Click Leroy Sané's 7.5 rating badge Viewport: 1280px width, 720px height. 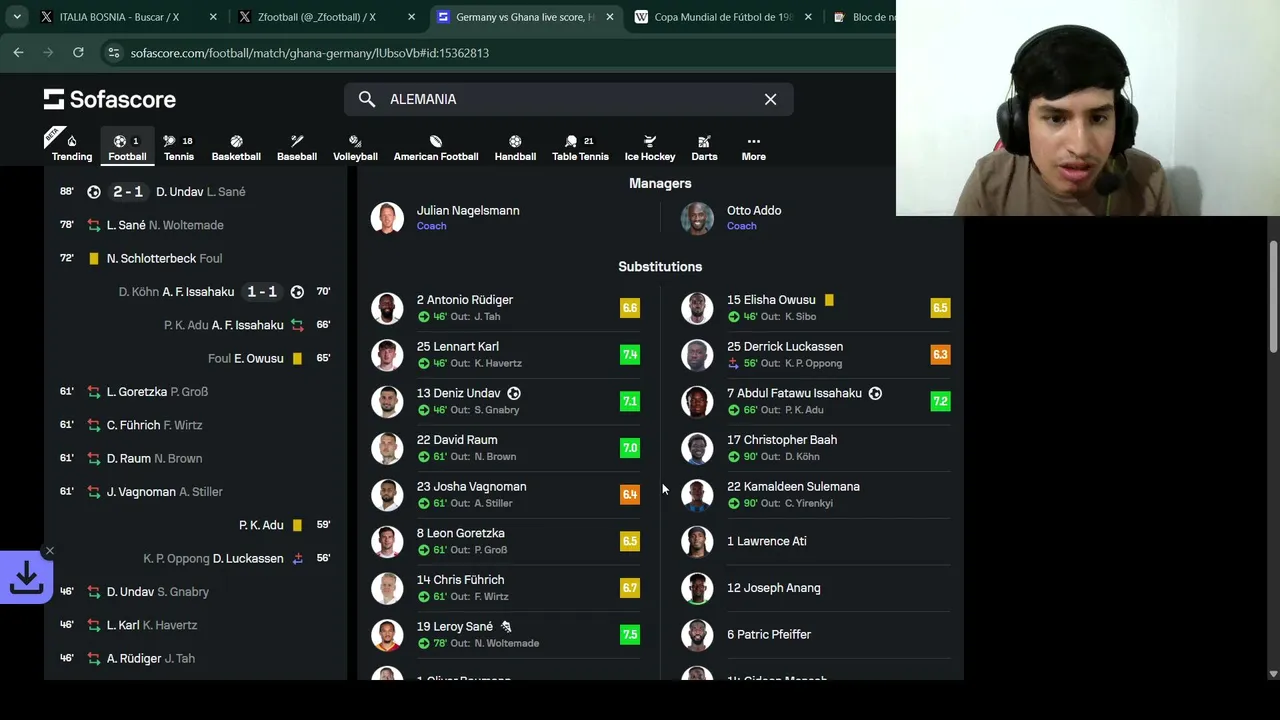coord(629,634)
